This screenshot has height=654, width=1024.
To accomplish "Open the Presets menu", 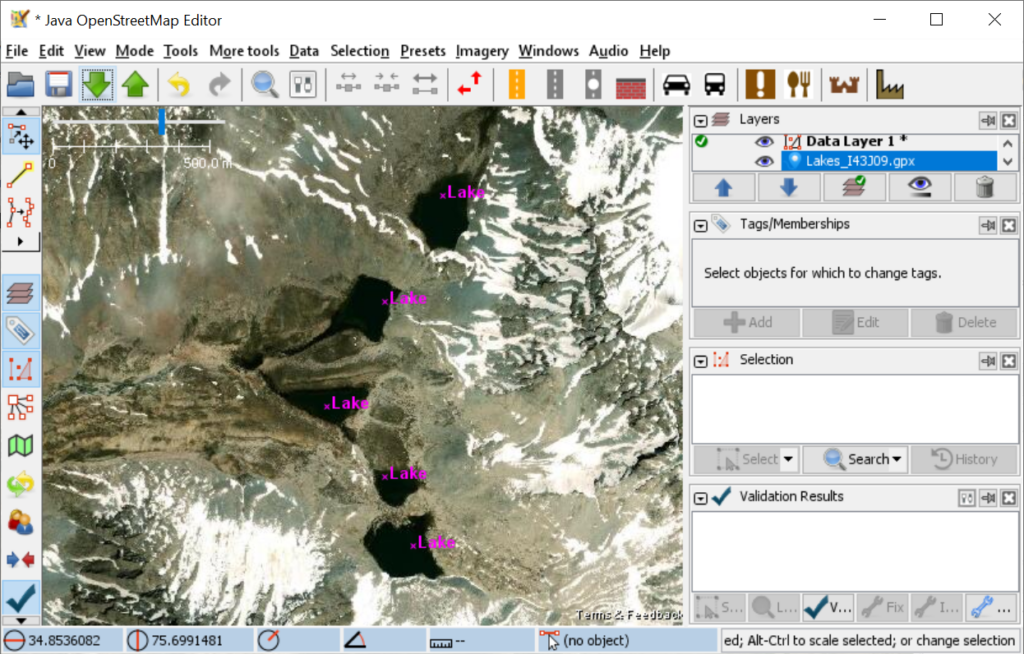I will click(423, 51).
